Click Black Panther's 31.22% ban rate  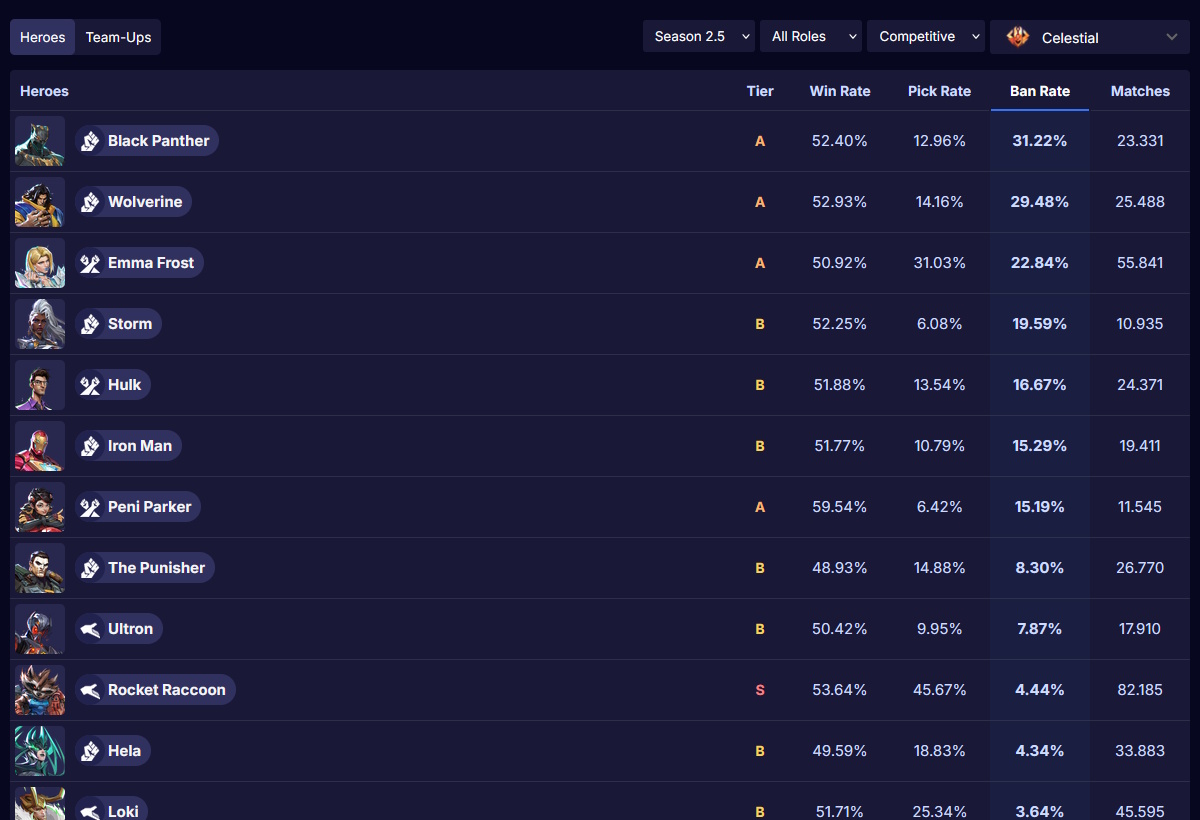tap(1040, 141)
